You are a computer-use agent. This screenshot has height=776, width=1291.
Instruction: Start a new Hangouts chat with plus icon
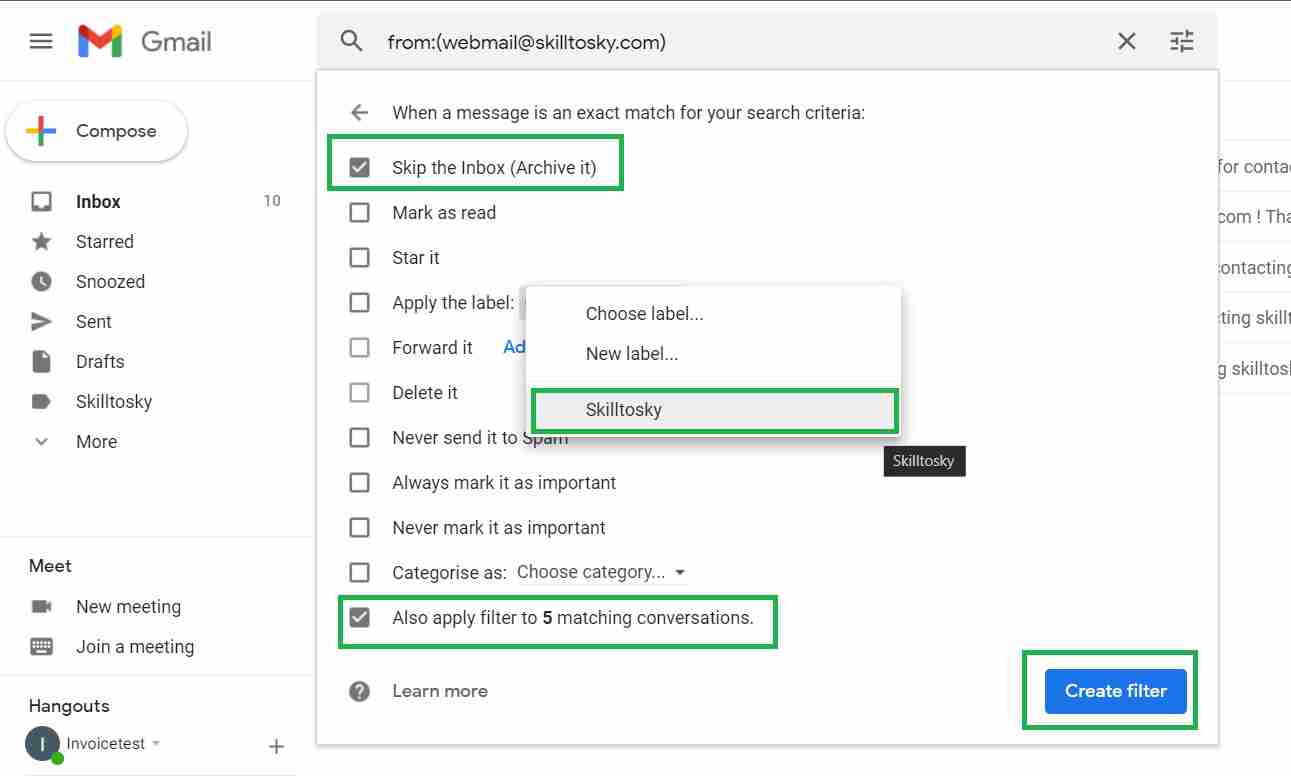coord(276,745)
